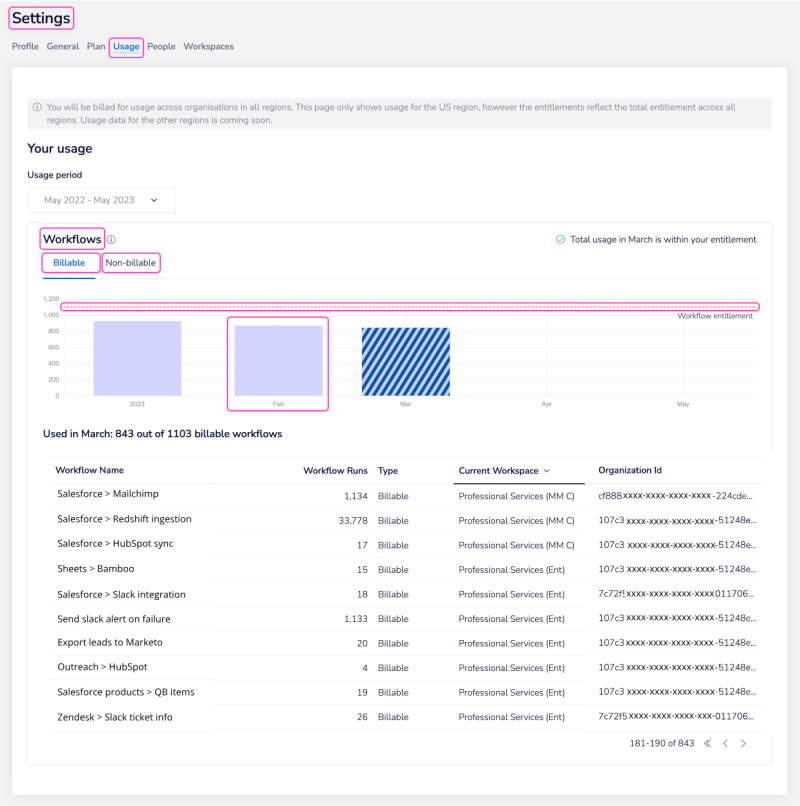
Task: Open the People settings tab
Action: point(161,47)
